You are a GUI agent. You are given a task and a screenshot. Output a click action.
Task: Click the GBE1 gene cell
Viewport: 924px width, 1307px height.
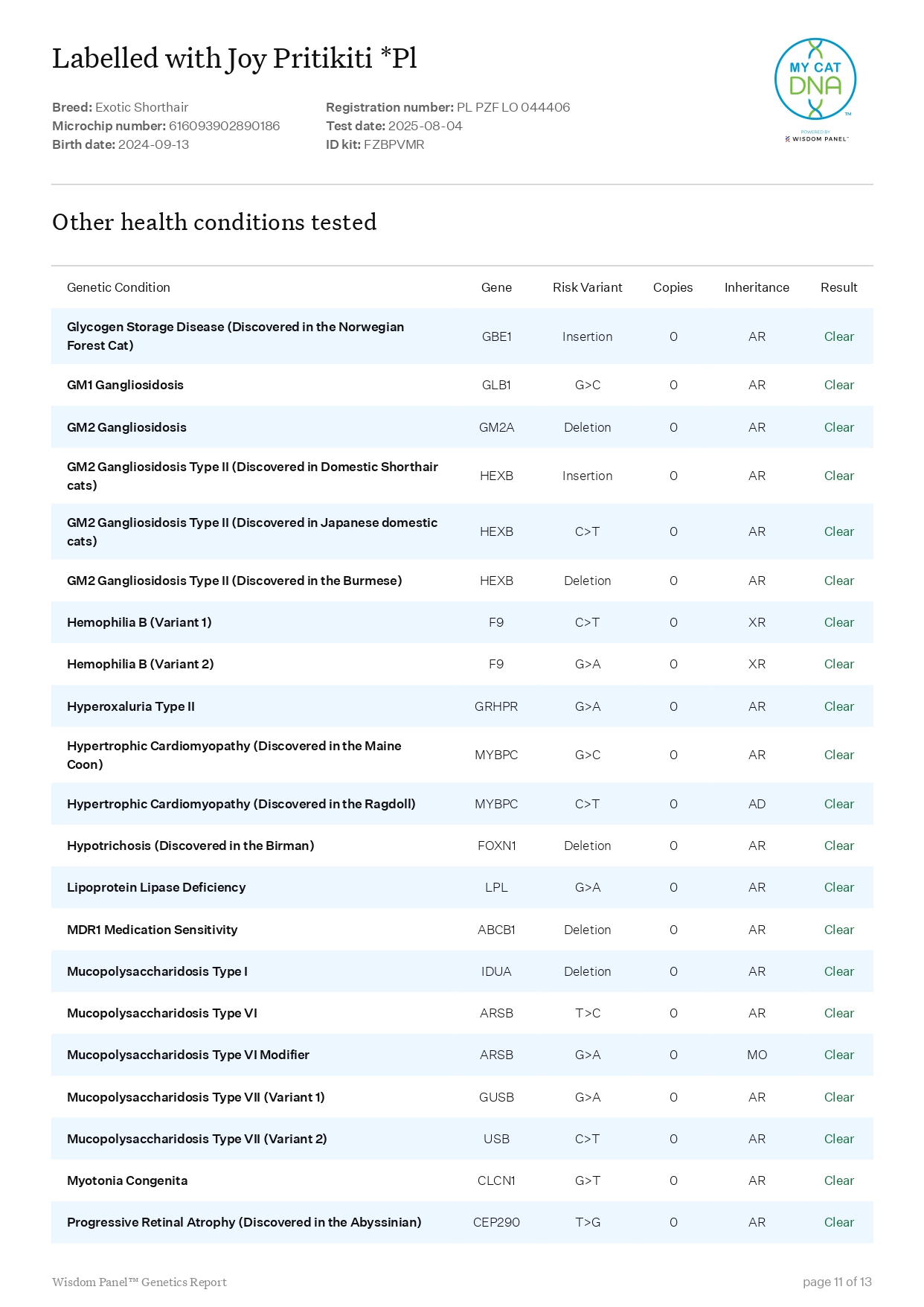(x=496, y=336)
